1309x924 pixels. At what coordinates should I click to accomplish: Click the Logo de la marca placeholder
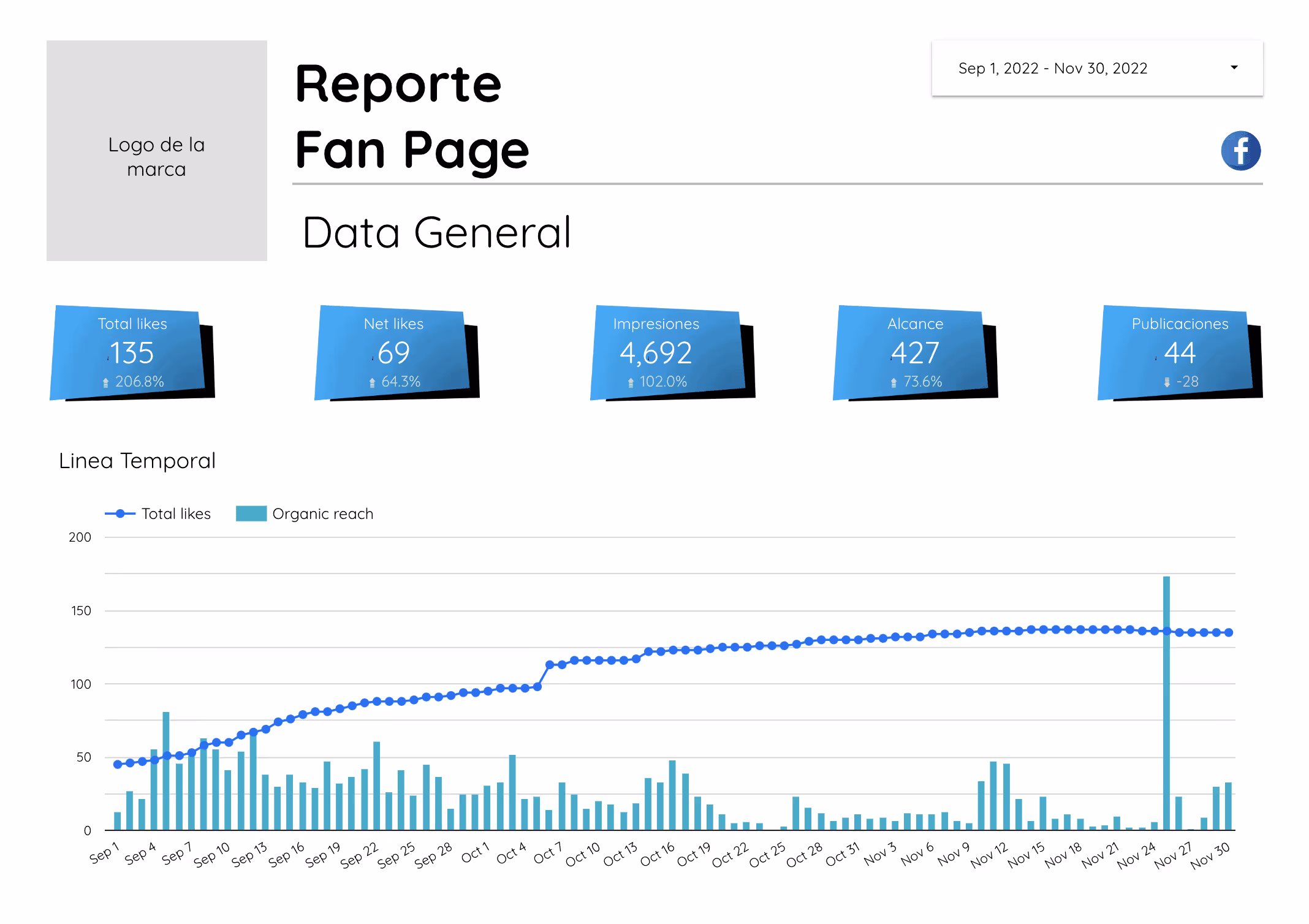(157, 151)
